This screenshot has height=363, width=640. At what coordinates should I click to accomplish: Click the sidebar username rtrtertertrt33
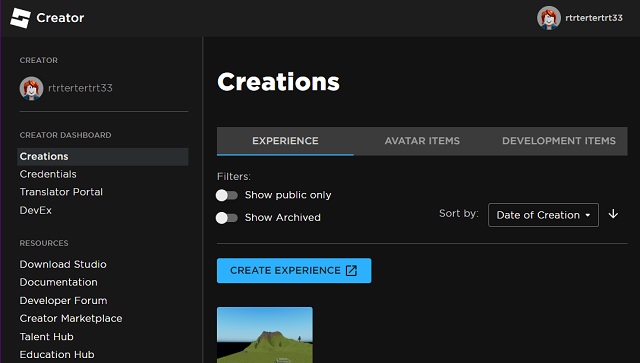pos(80,88)
